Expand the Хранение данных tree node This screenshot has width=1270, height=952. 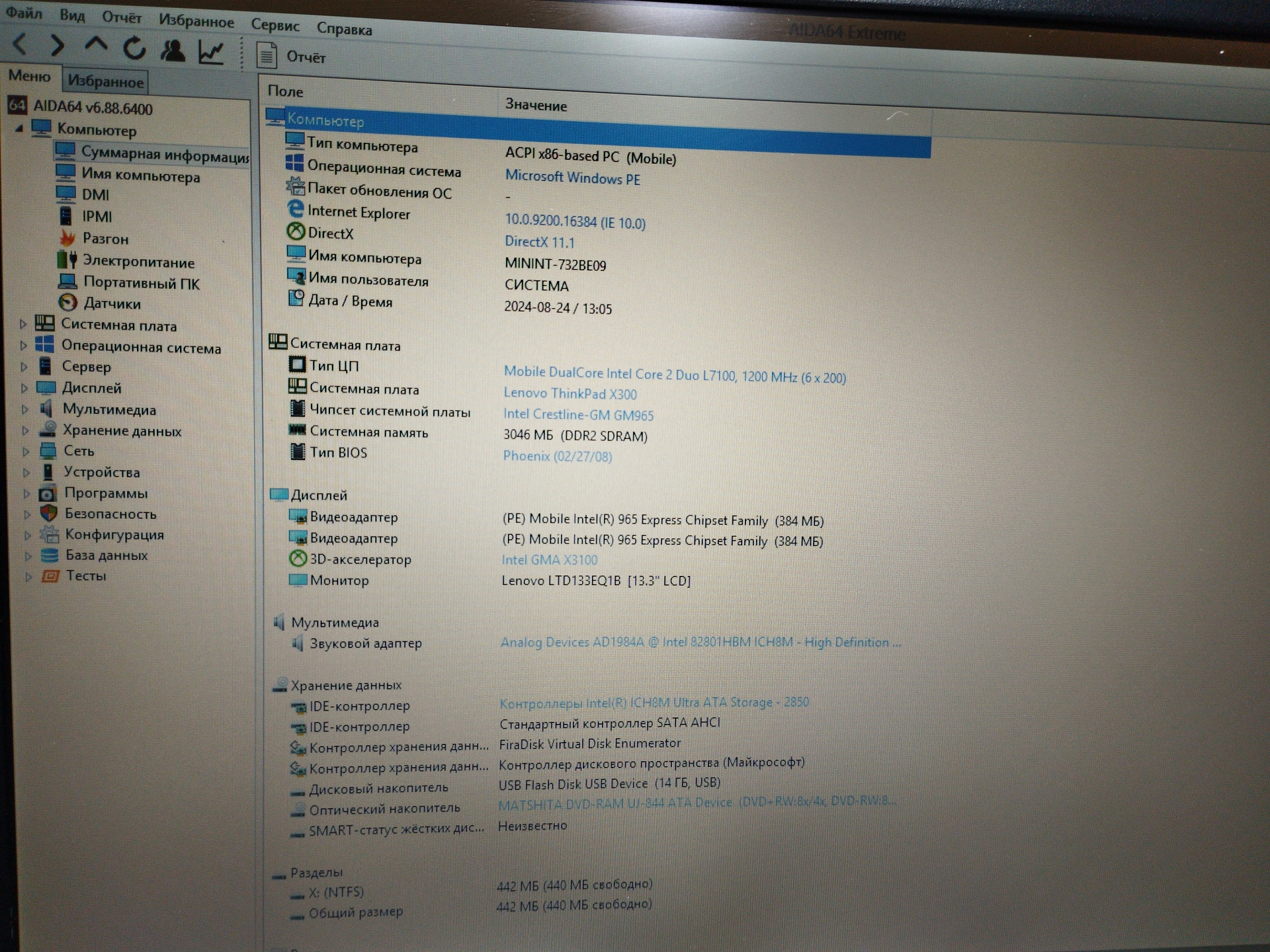tap(25, 430)
